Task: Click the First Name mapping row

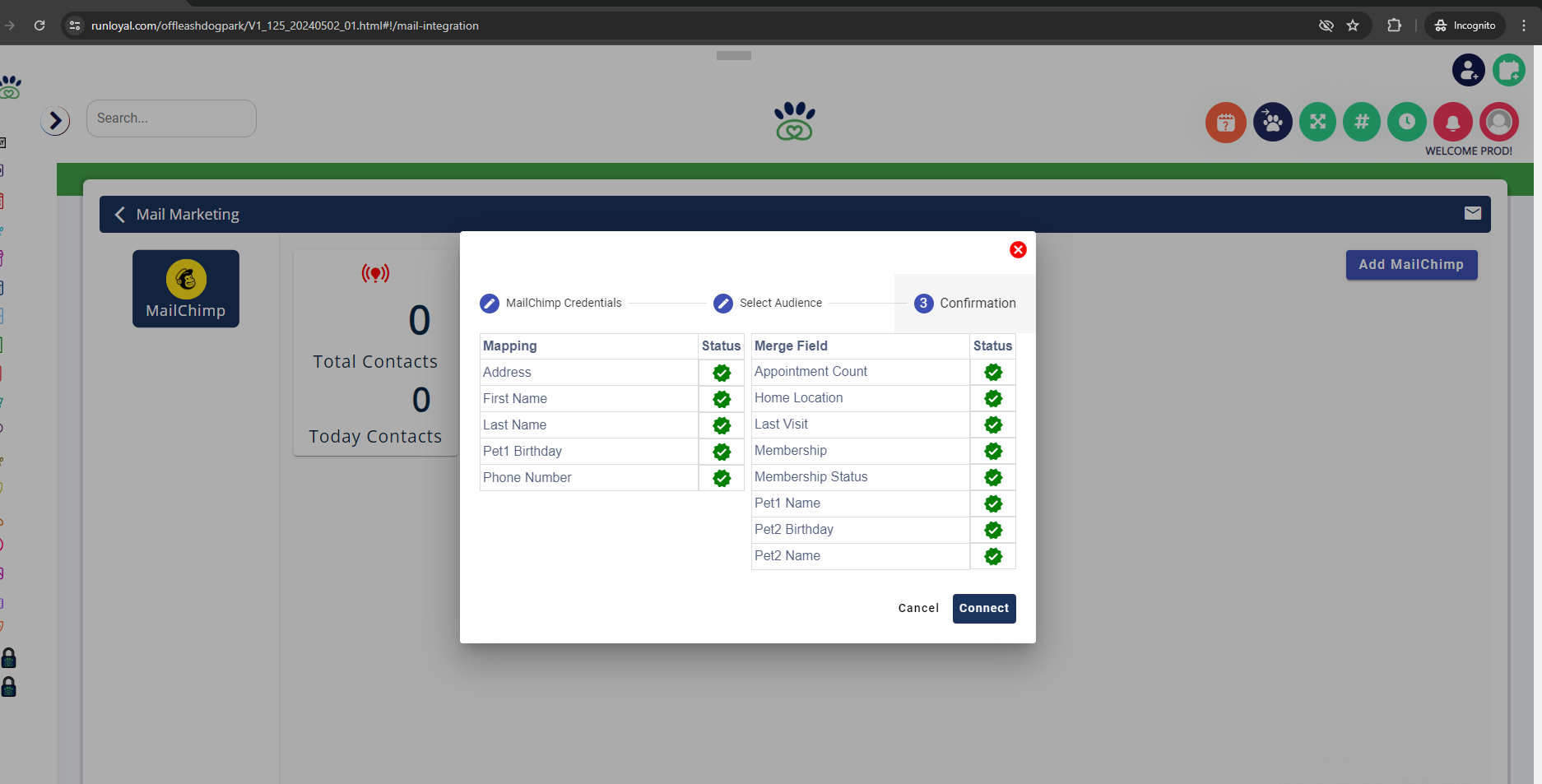Action: pyautogui.click(x=612, y=399)
